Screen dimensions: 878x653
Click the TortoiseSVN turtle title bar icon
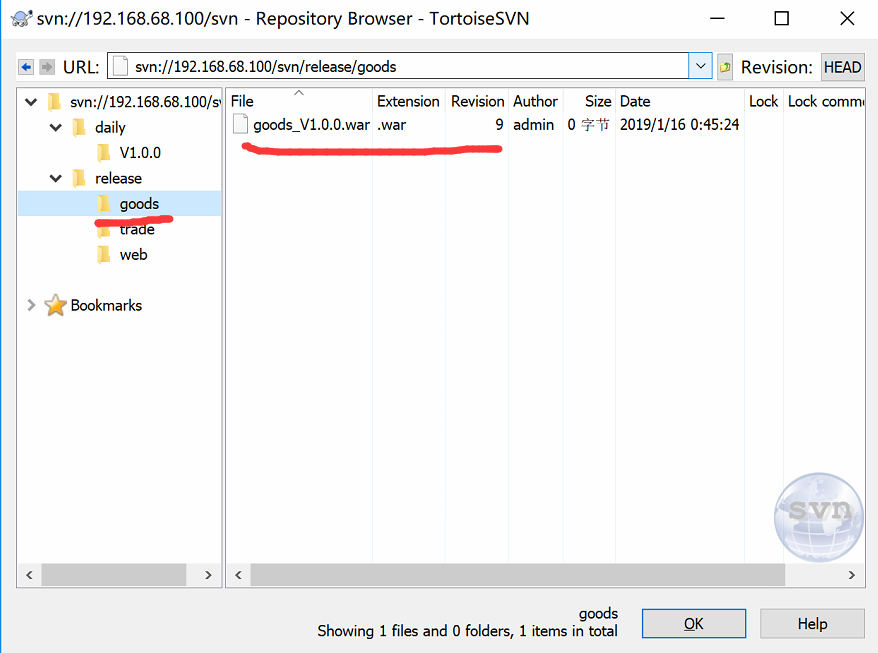point(21,18)
